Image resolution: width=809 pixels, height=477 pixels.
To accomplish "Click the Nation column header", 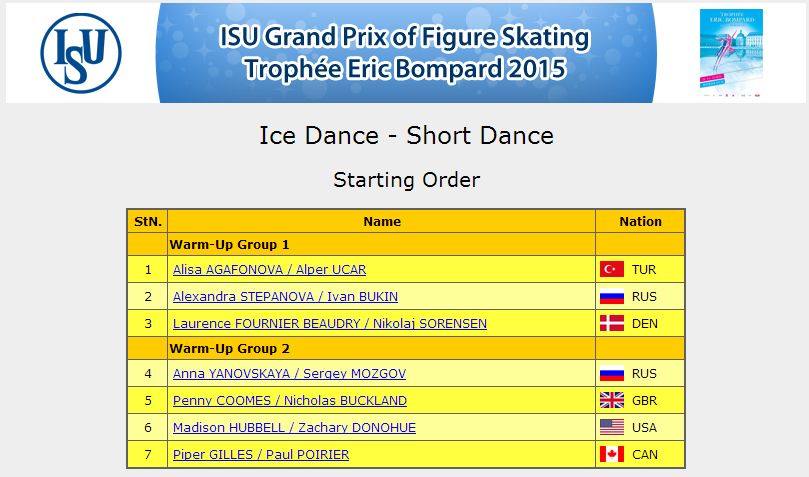I will [x=640, y=221].
